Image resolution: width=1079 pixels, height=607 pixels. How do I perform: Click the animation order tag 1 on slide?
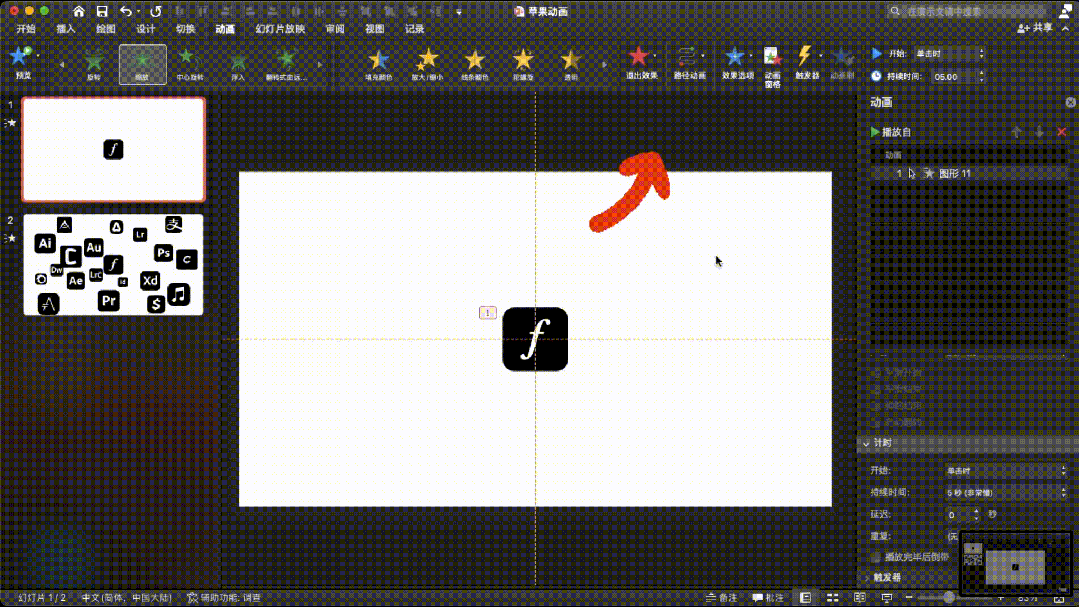pyautogui.click(x=488, y=313)
